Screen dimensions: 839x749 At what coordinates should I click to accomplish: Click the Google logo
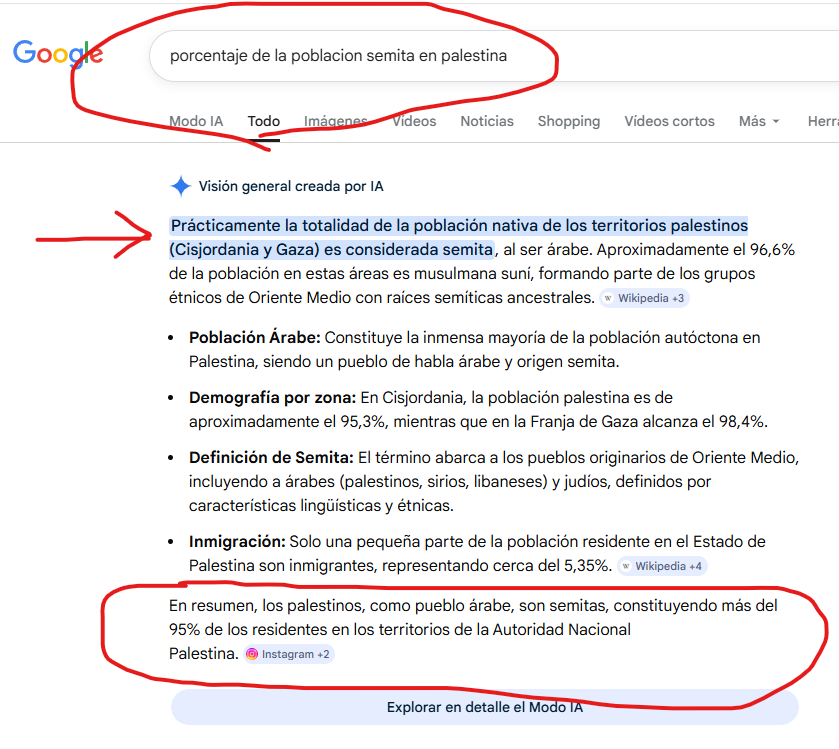coord(58,54)
